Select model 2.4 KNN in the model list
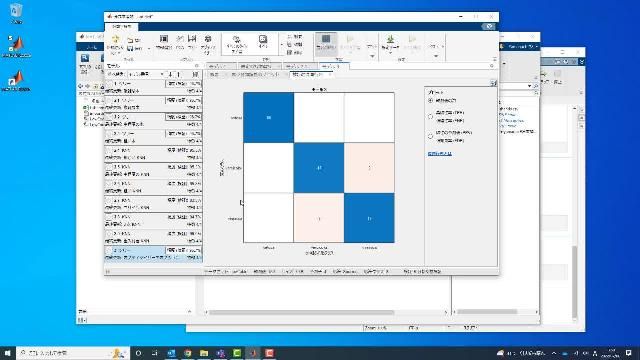Screen dimensions: 640x360 tap(153, 154)
